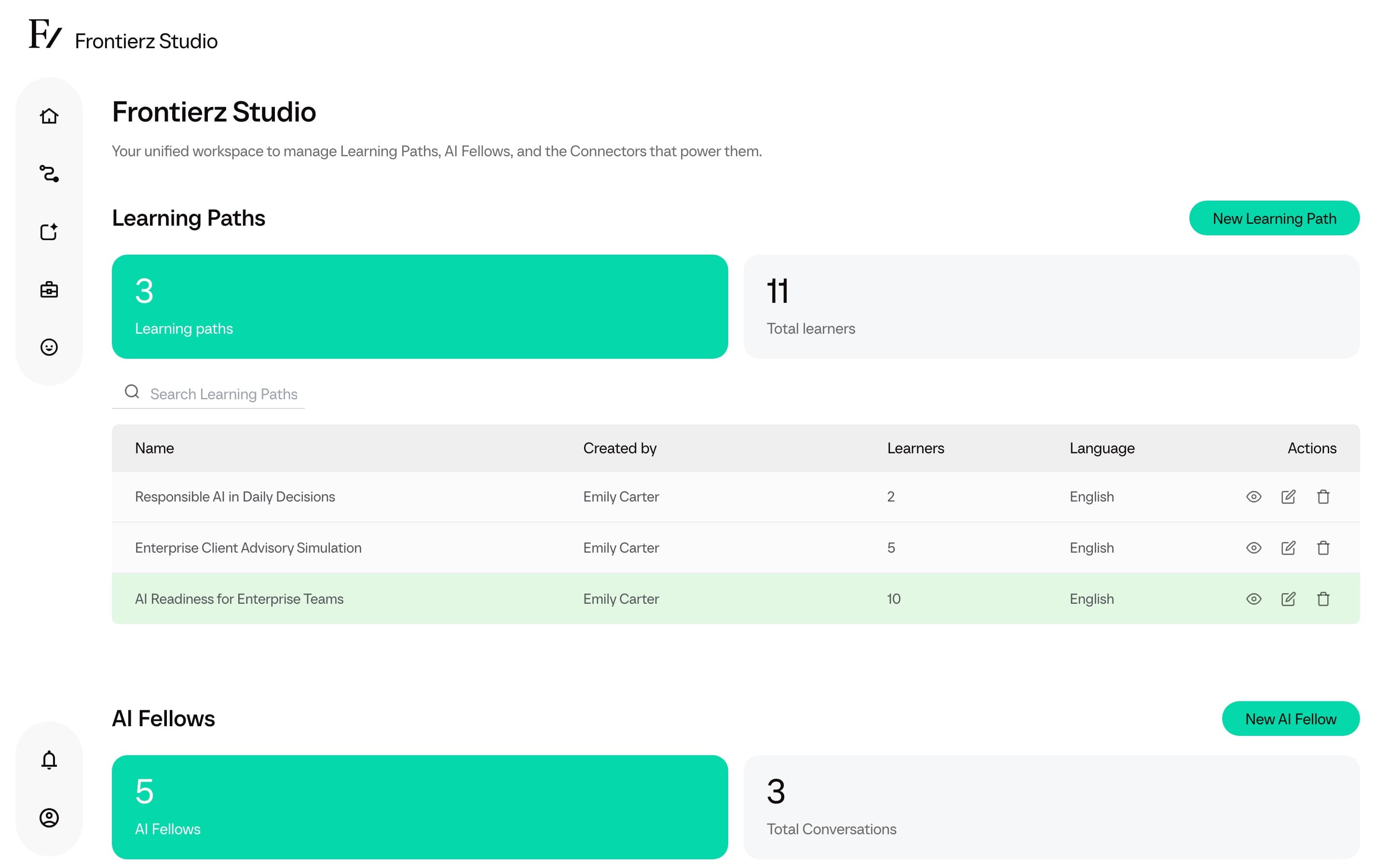Select the 3 Learning paths card

(x=420, y=307)
